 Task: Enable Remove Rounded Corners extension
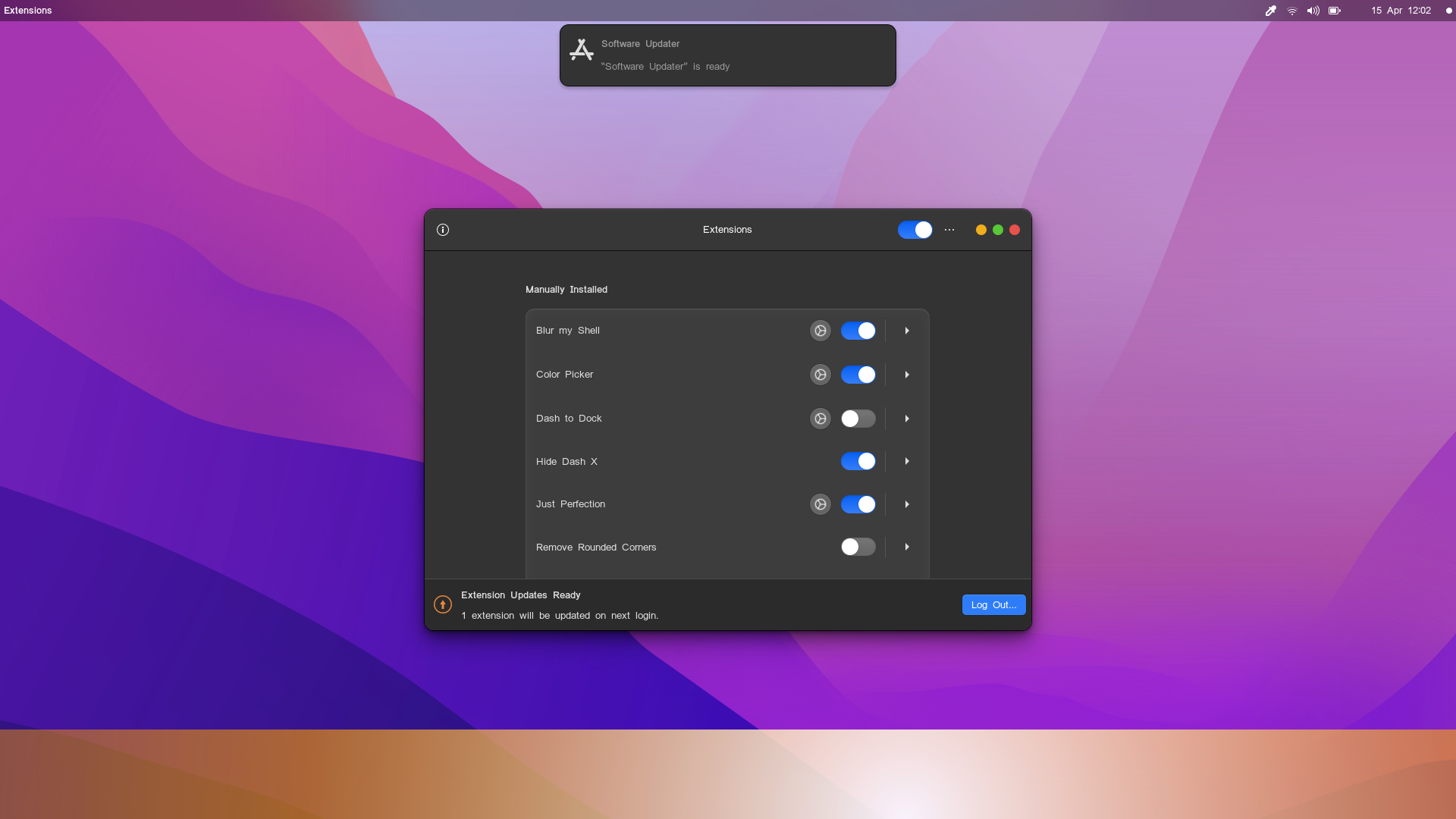[x=858, y=547]
